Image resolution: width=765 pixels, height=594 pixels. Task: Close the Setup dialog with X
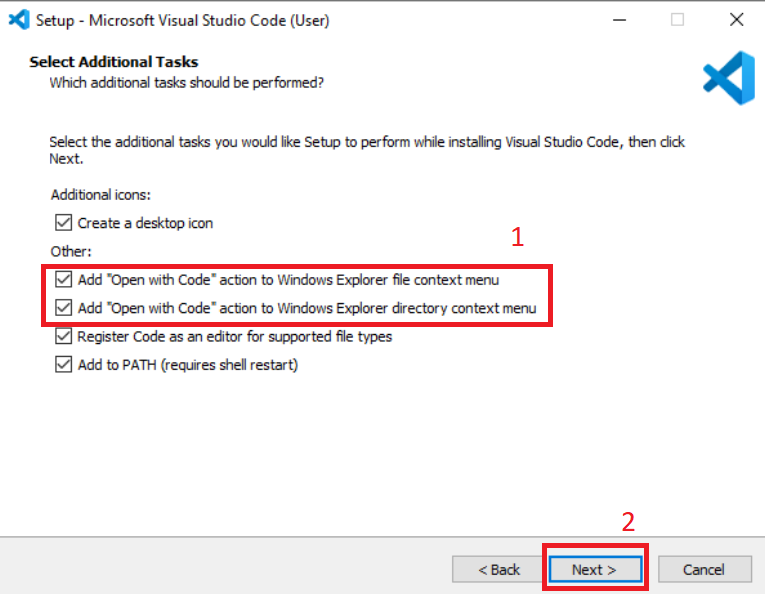tap(736, 20)
